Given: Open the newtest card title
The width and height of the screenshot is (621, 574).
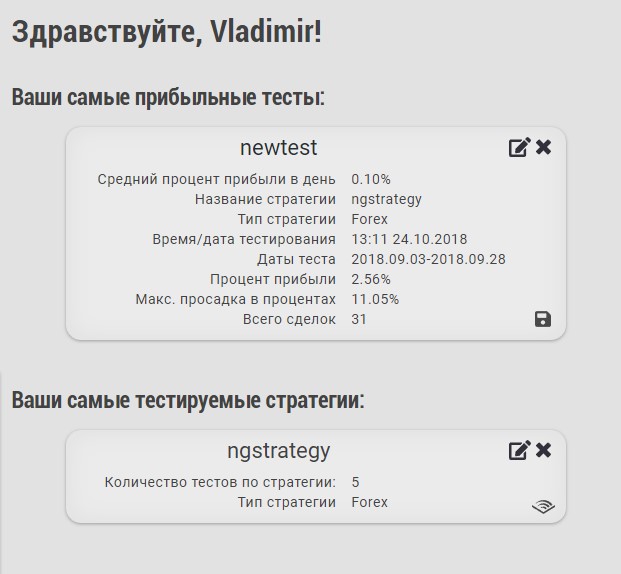Looking at the screenshot, I should coord(278,148).
